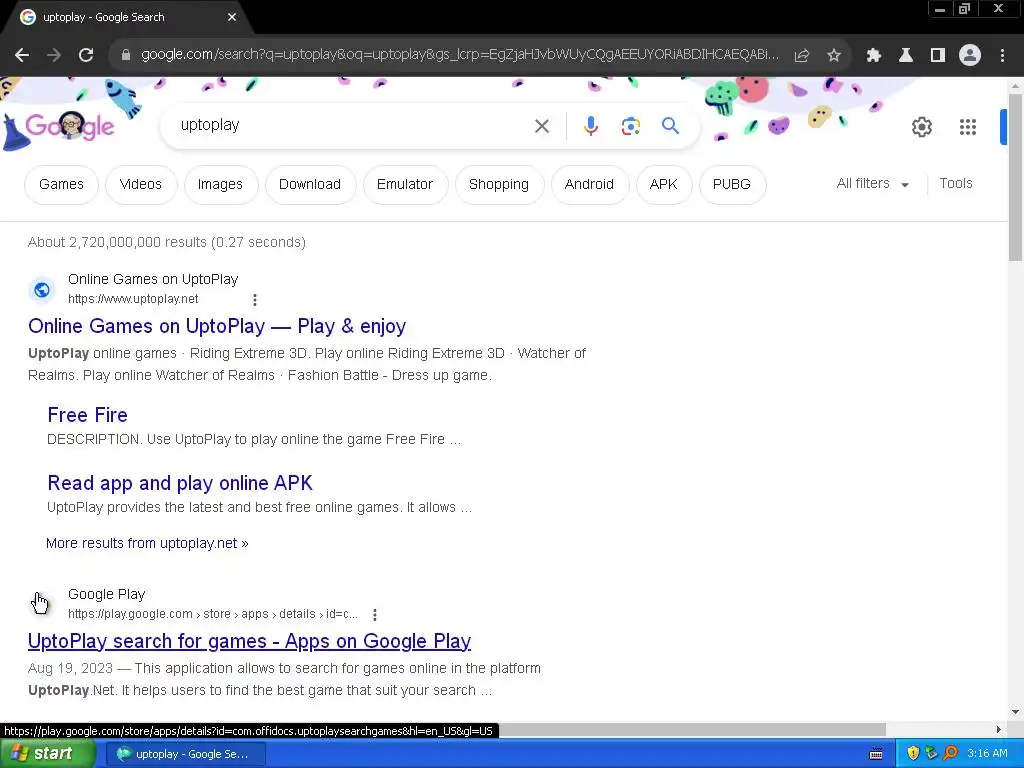This screenshot has height=768, width=1024.
Task: Reload the Google search page
Action: point(86,56)
